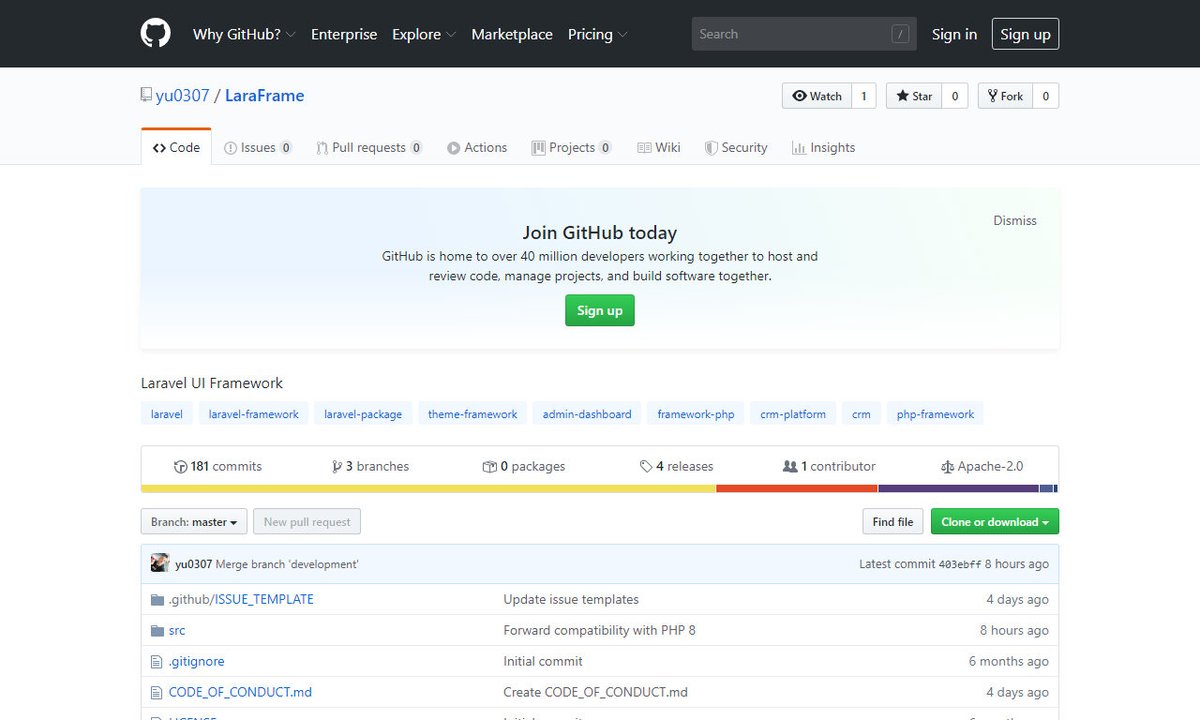Select the php-framework topic tag
The width and height of the screenshot is (1200, 720).
coord(935,414)
